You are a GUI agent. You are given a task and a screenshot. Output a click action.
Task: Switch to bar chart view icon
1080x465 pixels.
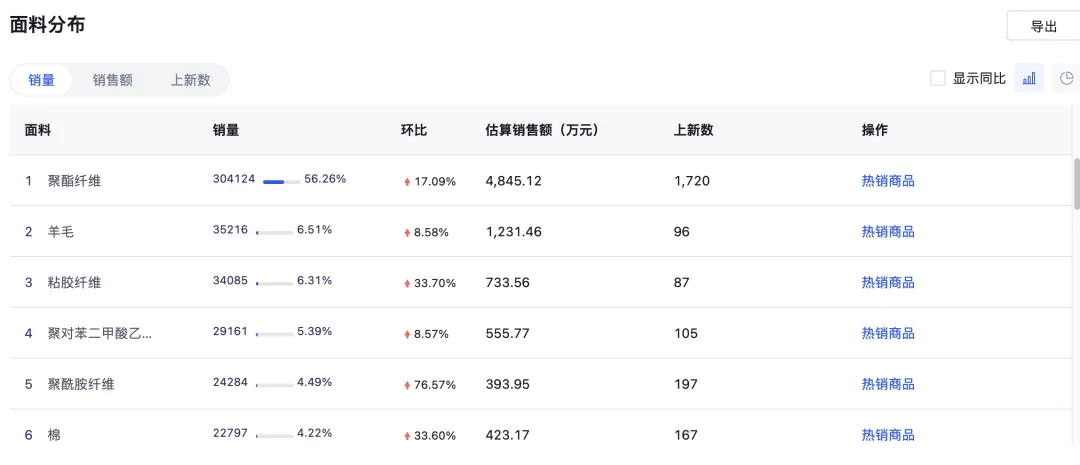coord(1029,79)
